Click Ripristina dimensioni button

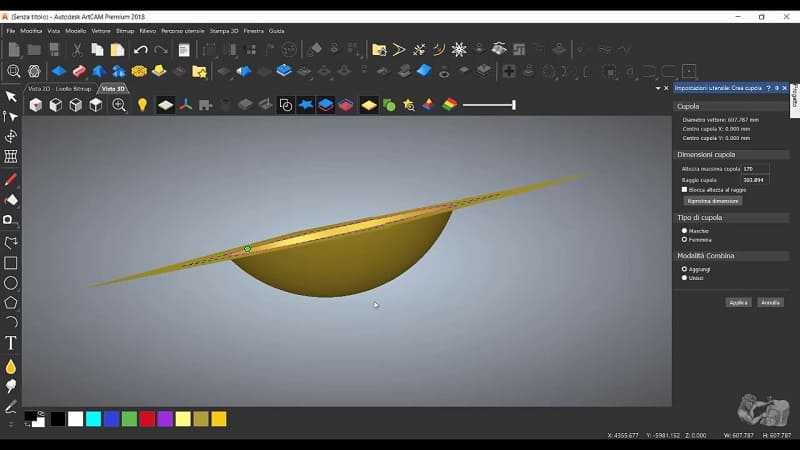[x=713, y=201]
